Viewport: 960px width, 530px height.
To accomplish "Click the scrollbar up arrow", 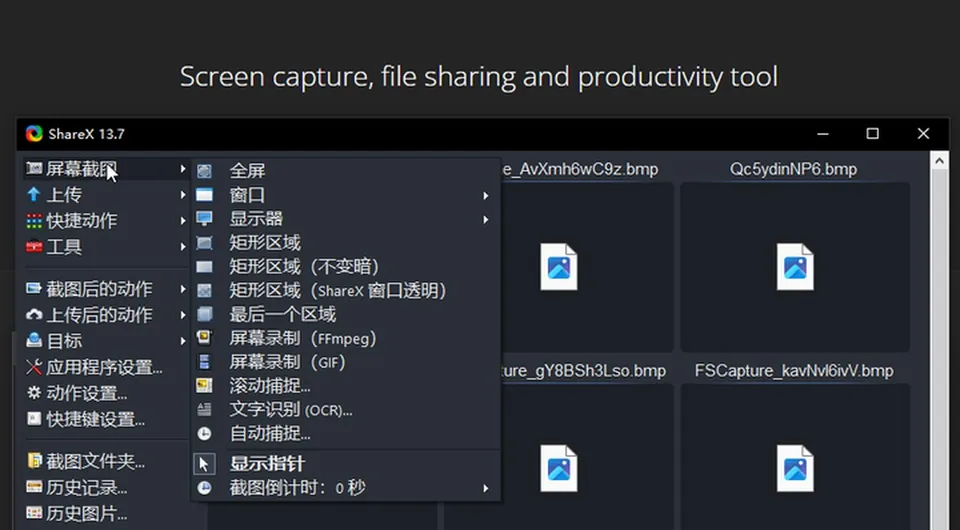I will [x=939, y=161].
